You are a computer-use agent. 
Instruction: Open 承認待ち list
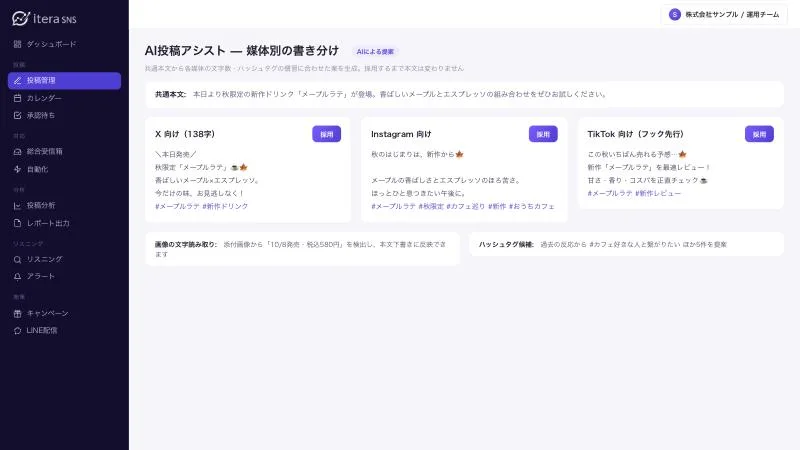click(x=64, y=116)
